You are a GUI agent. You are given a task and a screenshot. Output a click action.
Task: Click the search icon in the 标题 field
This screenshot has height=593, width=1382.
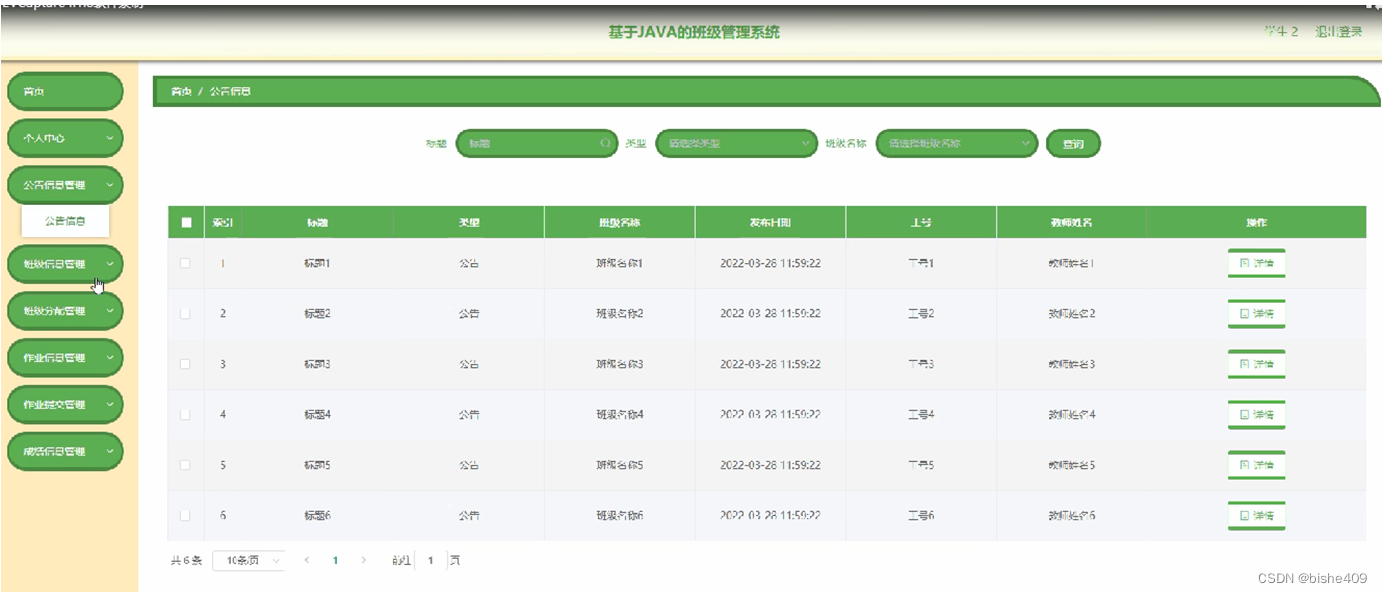tap(605, 144)
